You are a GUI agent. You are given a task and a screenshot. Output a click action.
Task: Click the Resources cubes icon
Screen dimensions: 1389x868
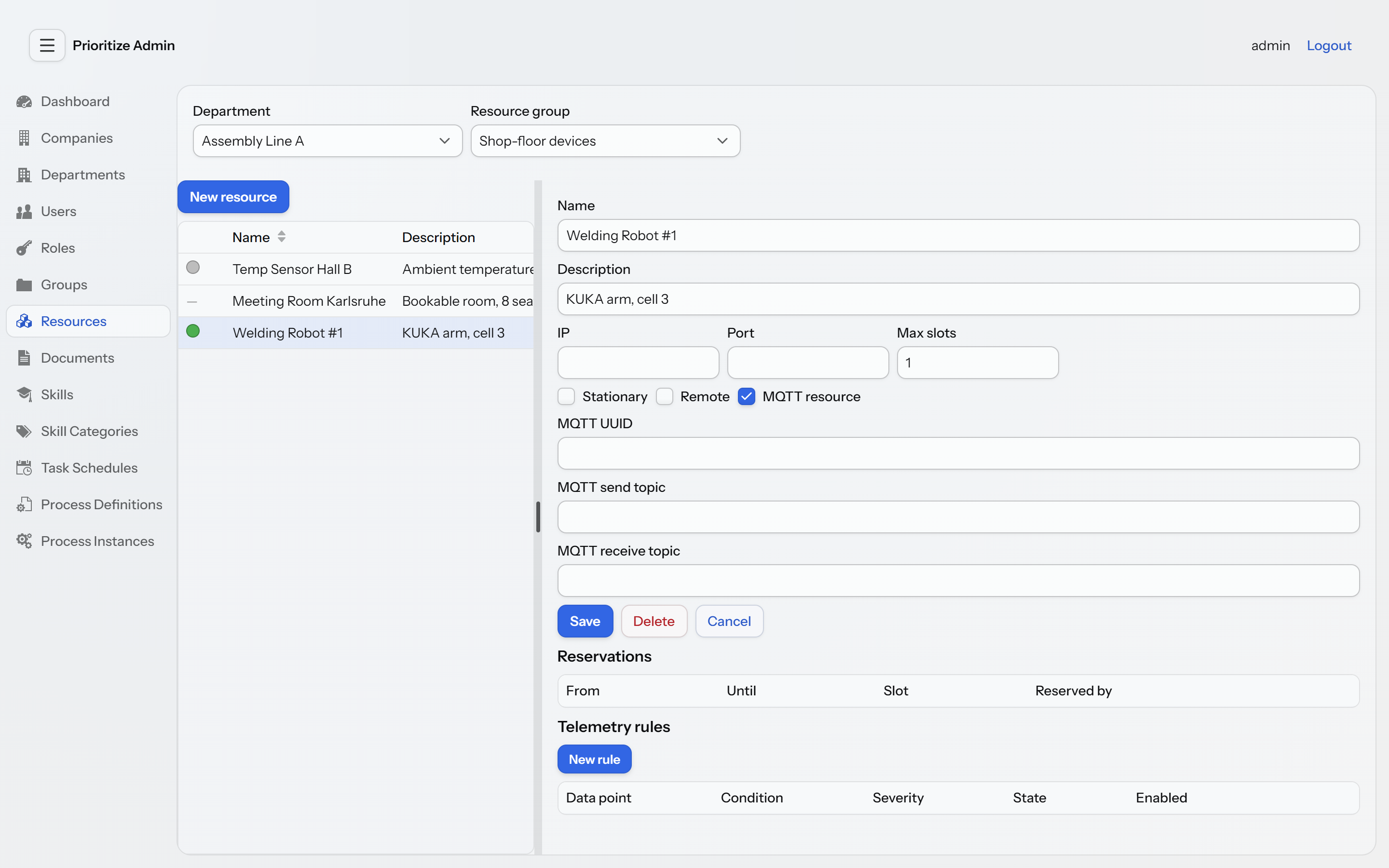pyautogui.click(x=24, y=322)
